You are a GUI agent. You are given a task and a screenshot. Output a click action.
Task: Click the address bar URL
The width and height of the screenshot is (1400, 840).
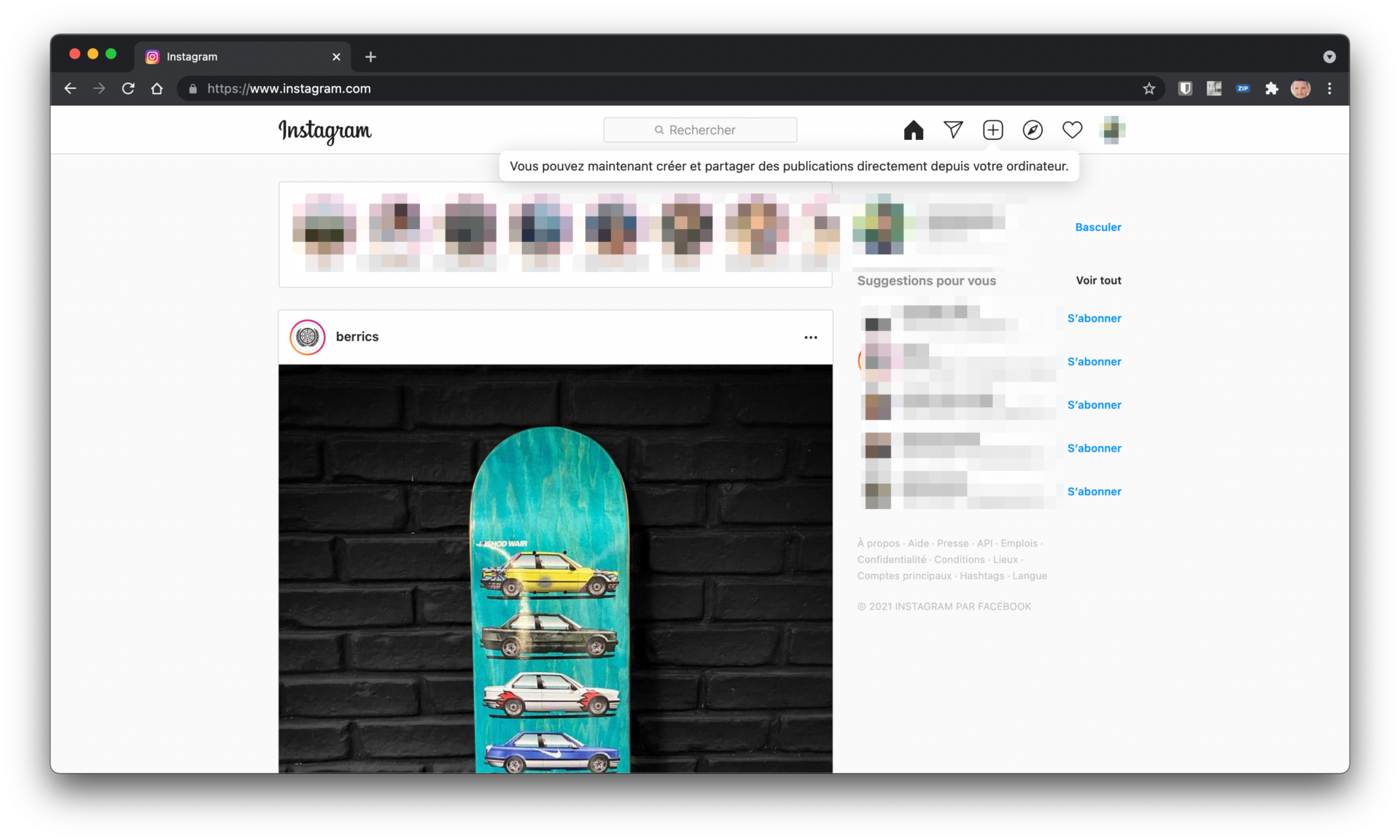289,88
